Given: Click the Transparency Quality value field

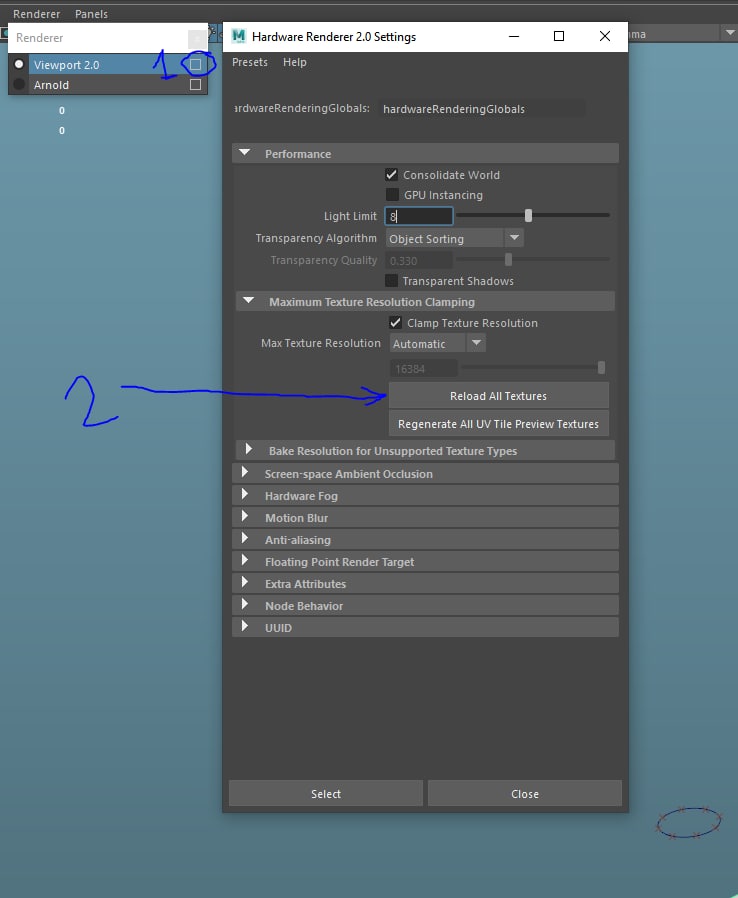Looking at the screenshot, I should 419,261.
